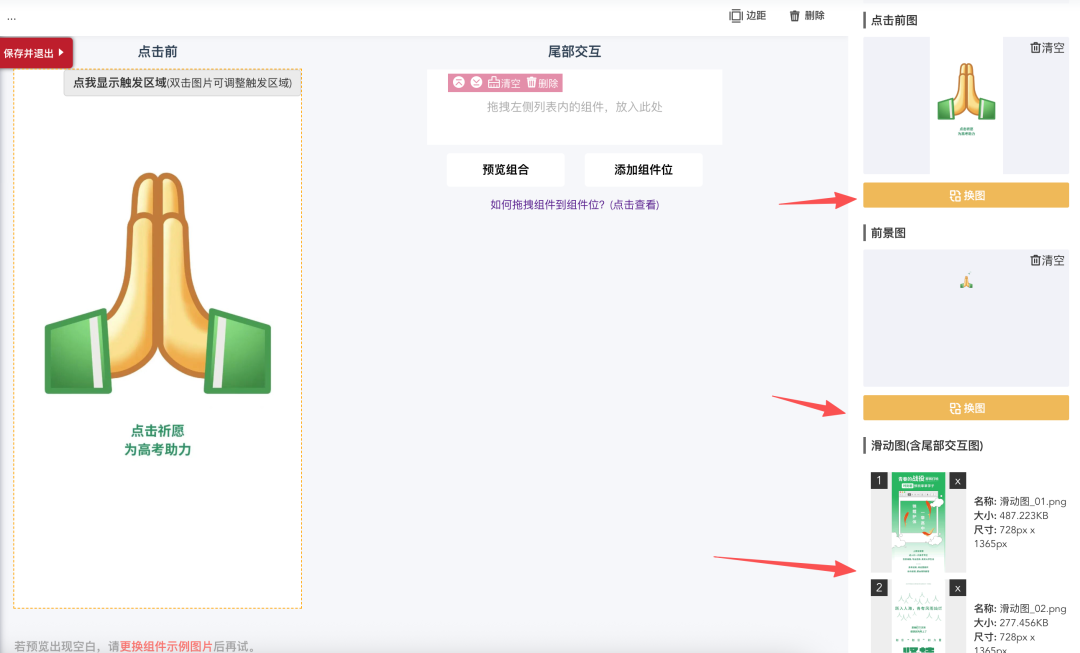Click the pink 清空 clear icon
The image size is (1080, 653).
(x=504, y=83)
